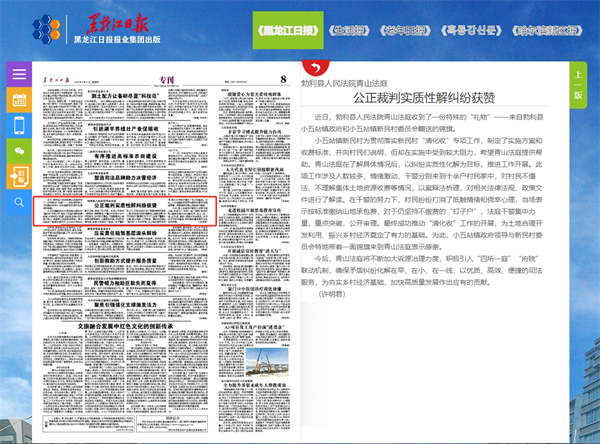
Task: Click the blue magnifier search icon
Action: 19,203
